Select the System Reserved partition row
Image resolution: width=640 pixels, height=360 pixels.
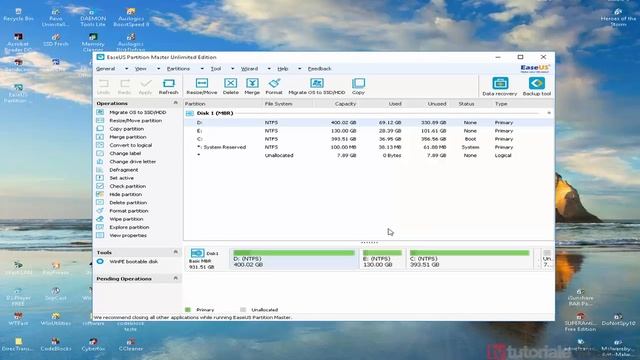pyautogui.click(x=369, y=147)
